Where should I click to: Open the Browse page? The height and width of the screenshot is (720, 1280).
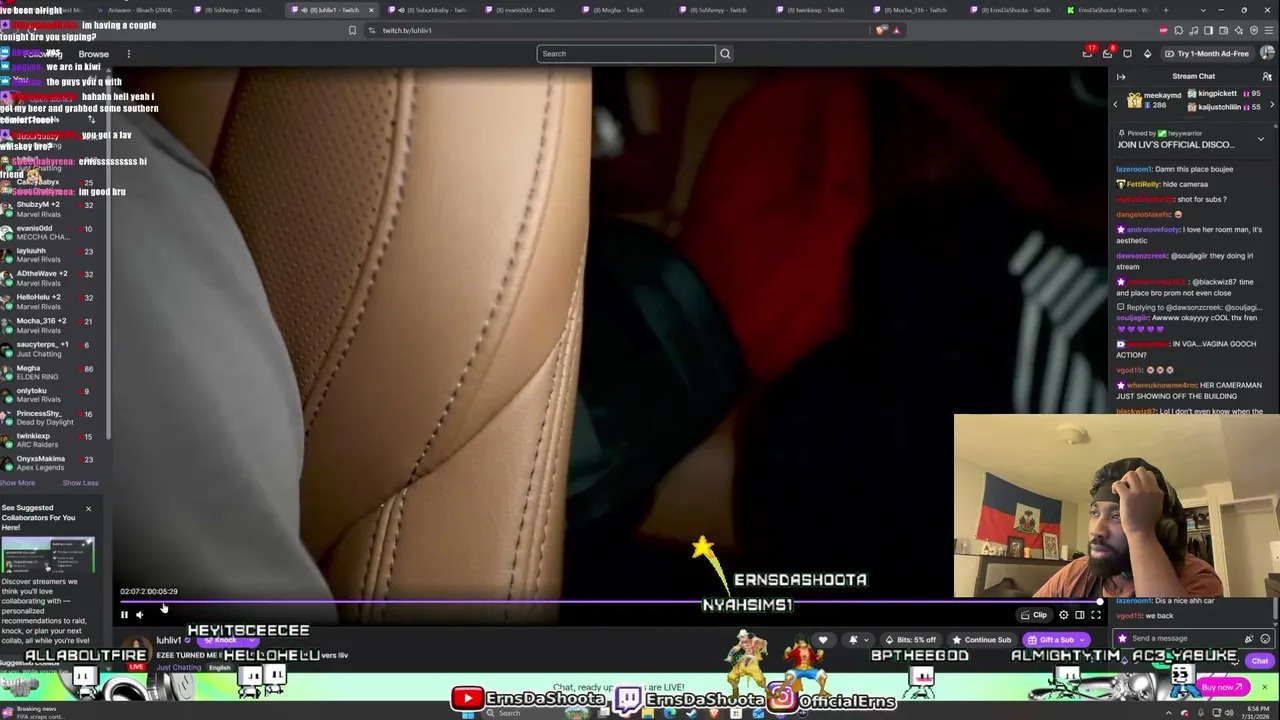click(x=93, y=54)
